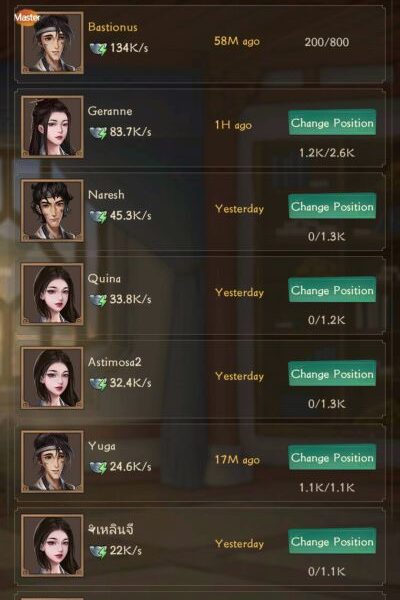Tap Yuga's character portrait
This screenshot has height=600, width=400.
click(52, 462)
